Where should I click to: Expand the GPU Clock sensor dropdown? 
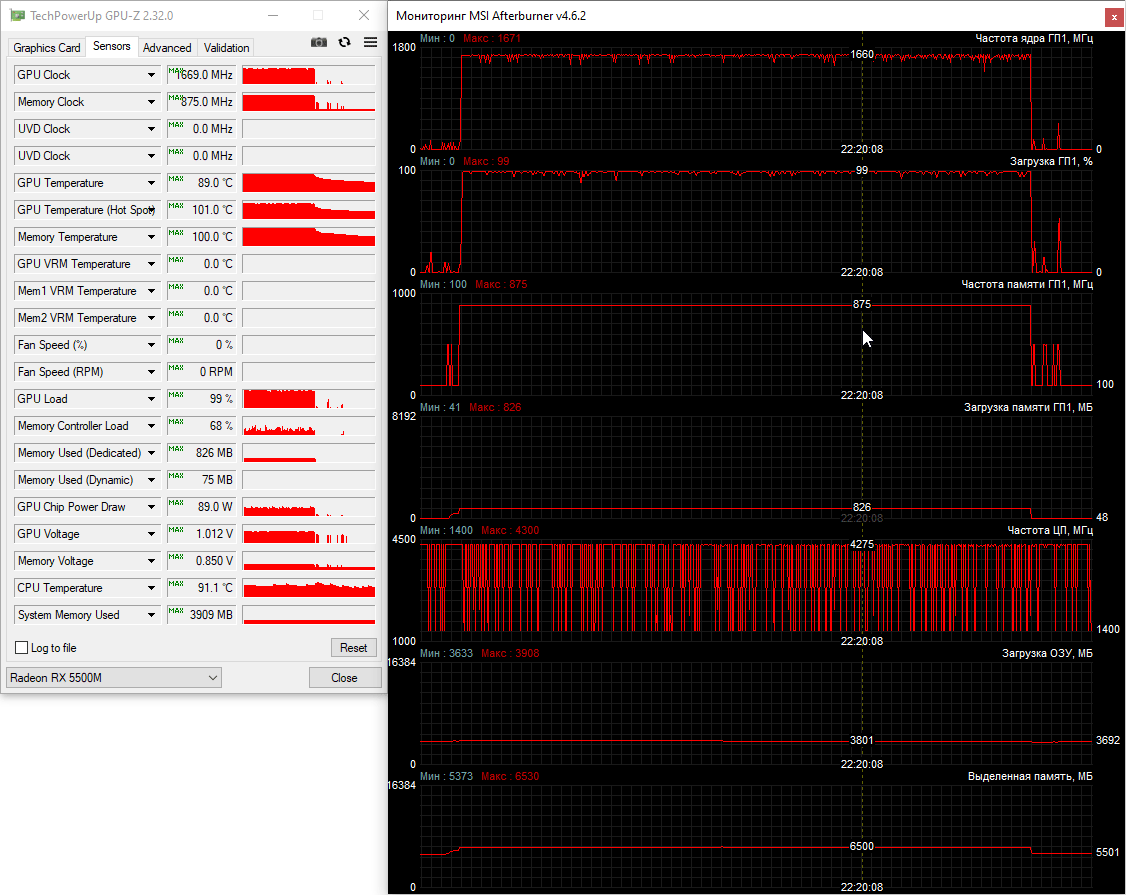pos(151,75)
